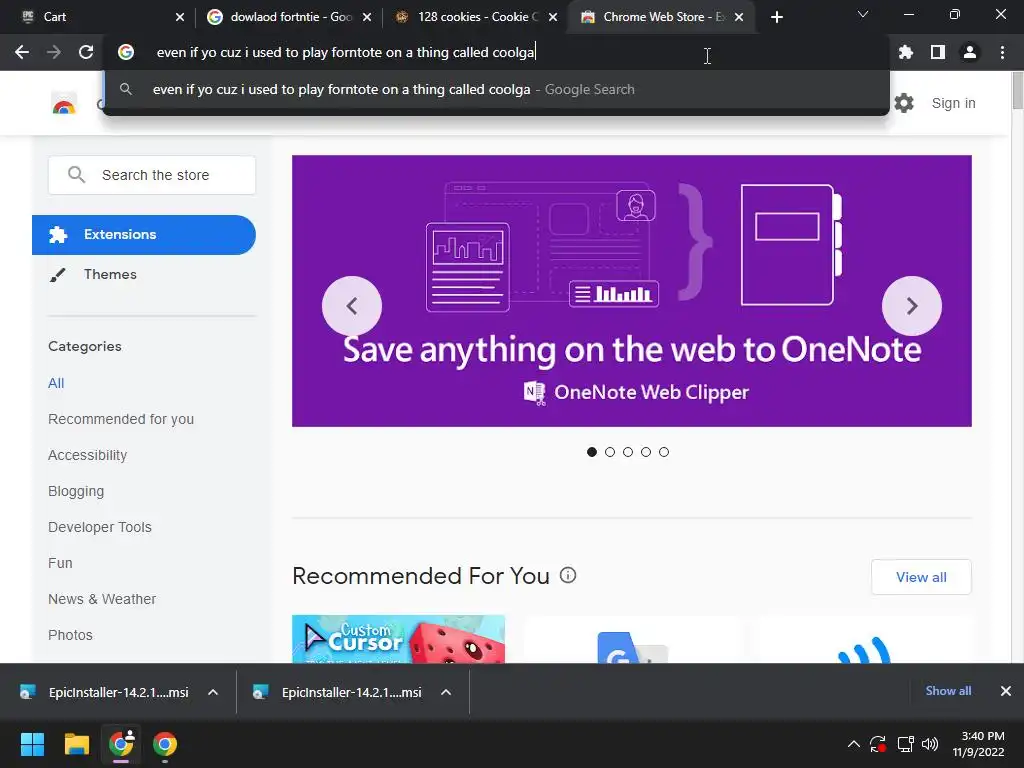Select the fourth carousel dot indicator
This screenshot has width=1024, height=768.
pyautogui.click(x=646, y=452)
